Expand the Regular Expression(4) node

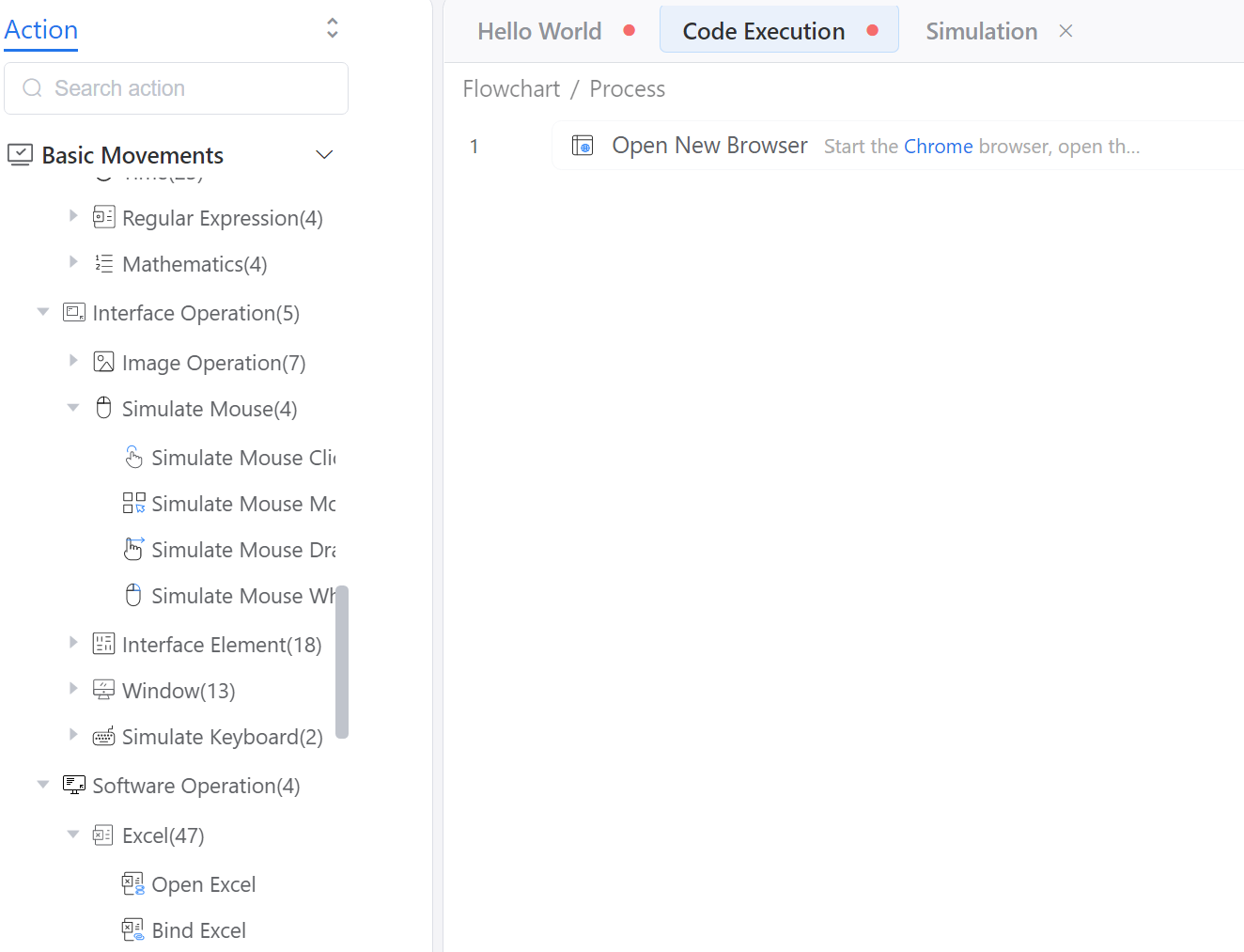[x=73, y=216]
